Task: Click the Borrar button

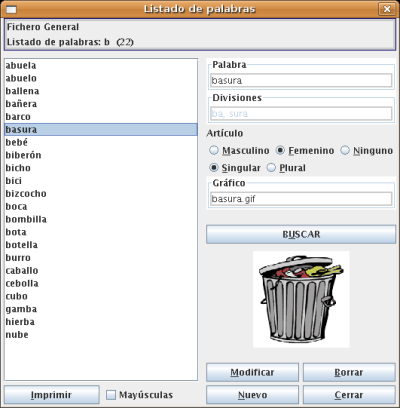Action: point(349,372)
